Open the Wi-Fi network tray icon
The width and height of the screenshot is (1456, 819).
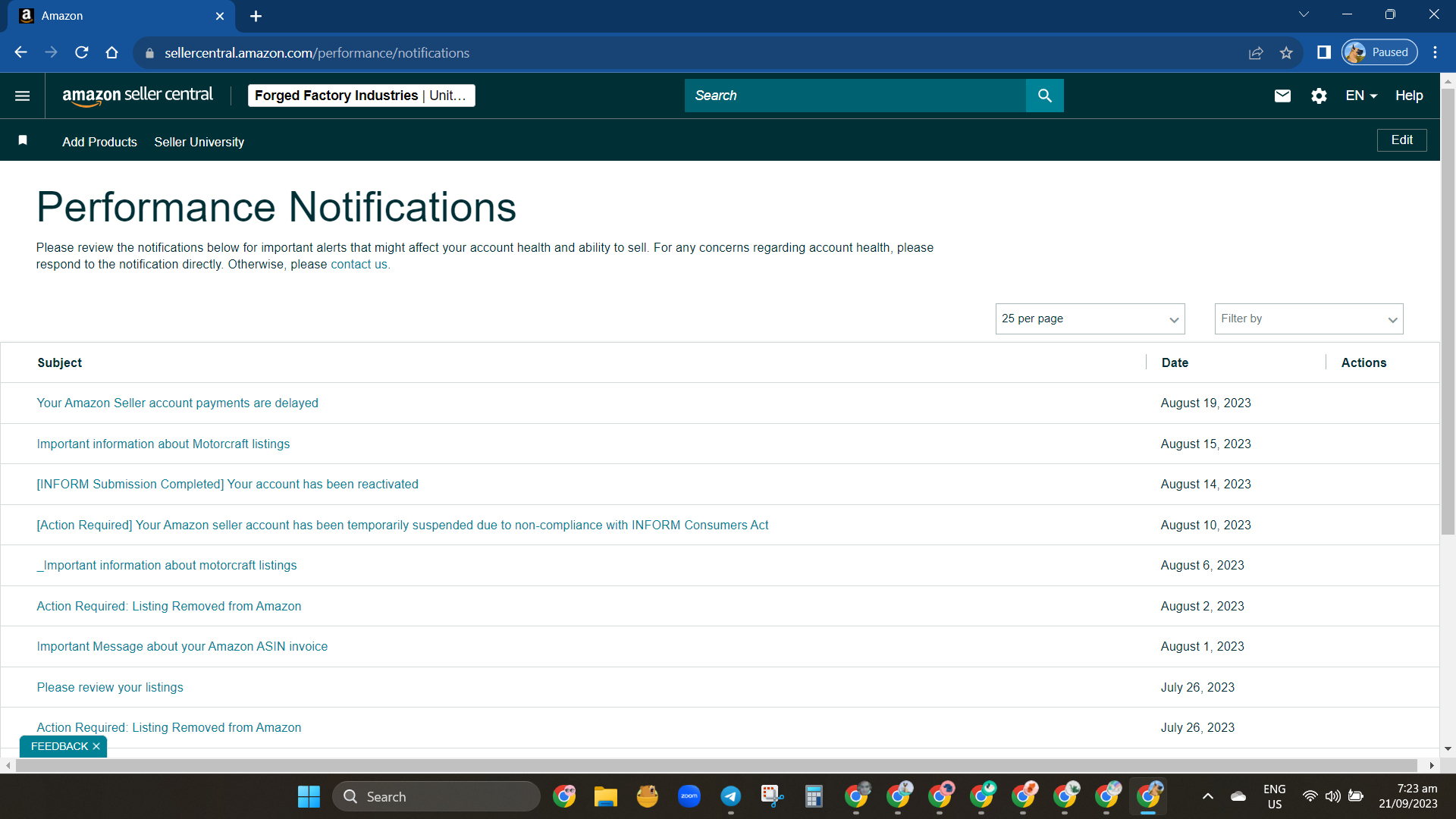[1310, 796]
